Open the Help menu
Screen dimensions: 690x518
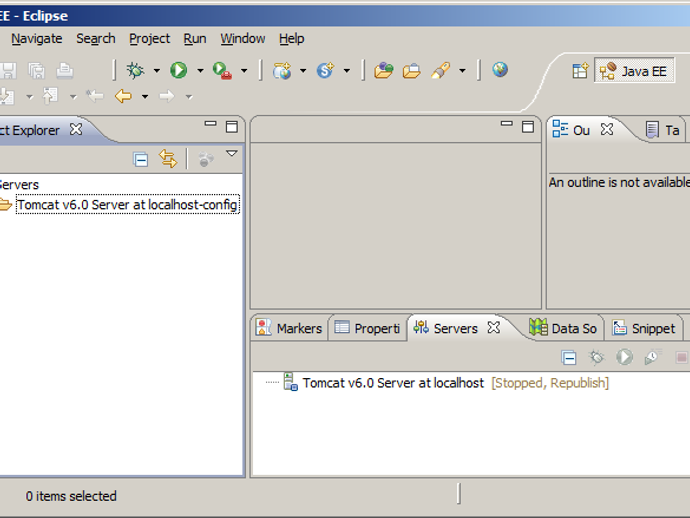point(291,39)
